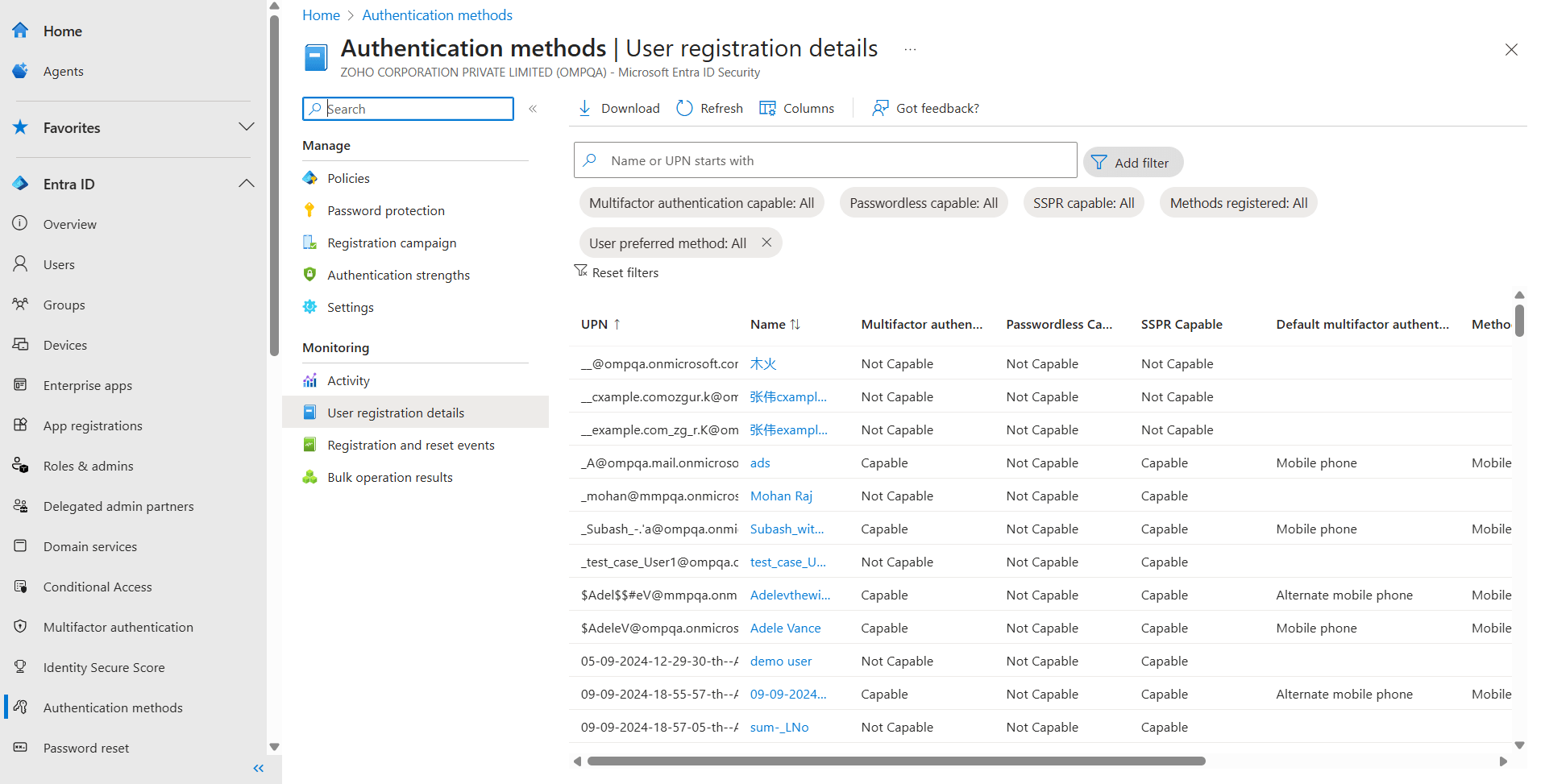This screenshot has height=784, width=1545.
Task: Click the Home breadcrumb link
Action: 321,15
